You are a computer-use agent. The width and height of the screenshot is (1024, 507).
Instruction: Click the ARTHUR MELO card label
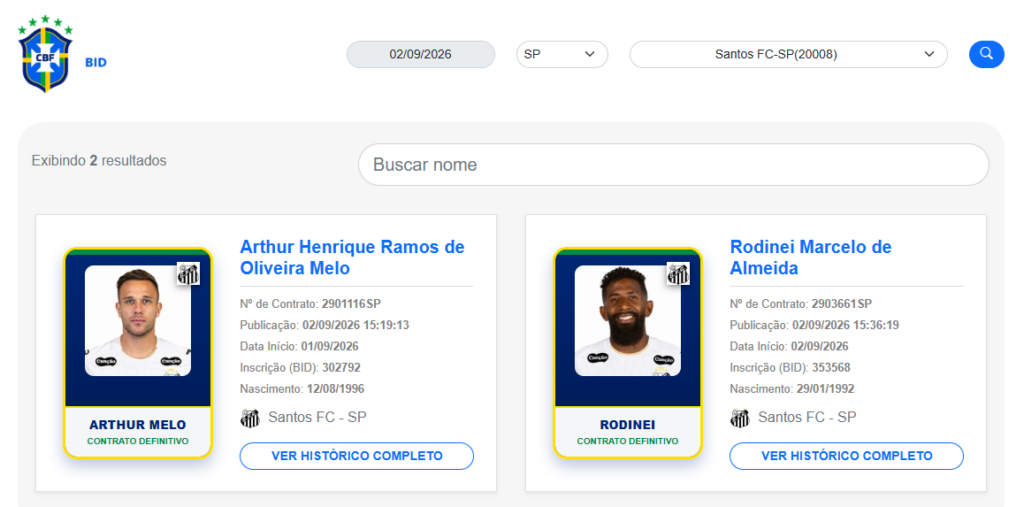138,425
